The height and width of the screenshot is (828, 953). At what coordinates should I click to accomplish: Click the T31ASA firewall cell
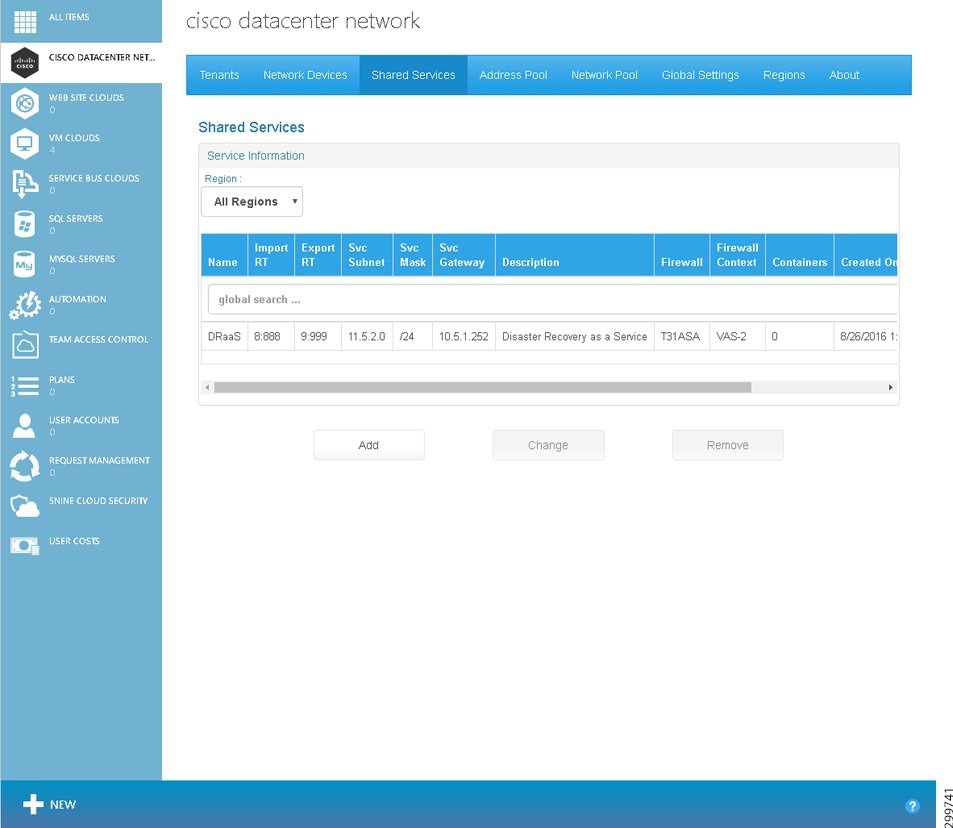pos(681,336)
